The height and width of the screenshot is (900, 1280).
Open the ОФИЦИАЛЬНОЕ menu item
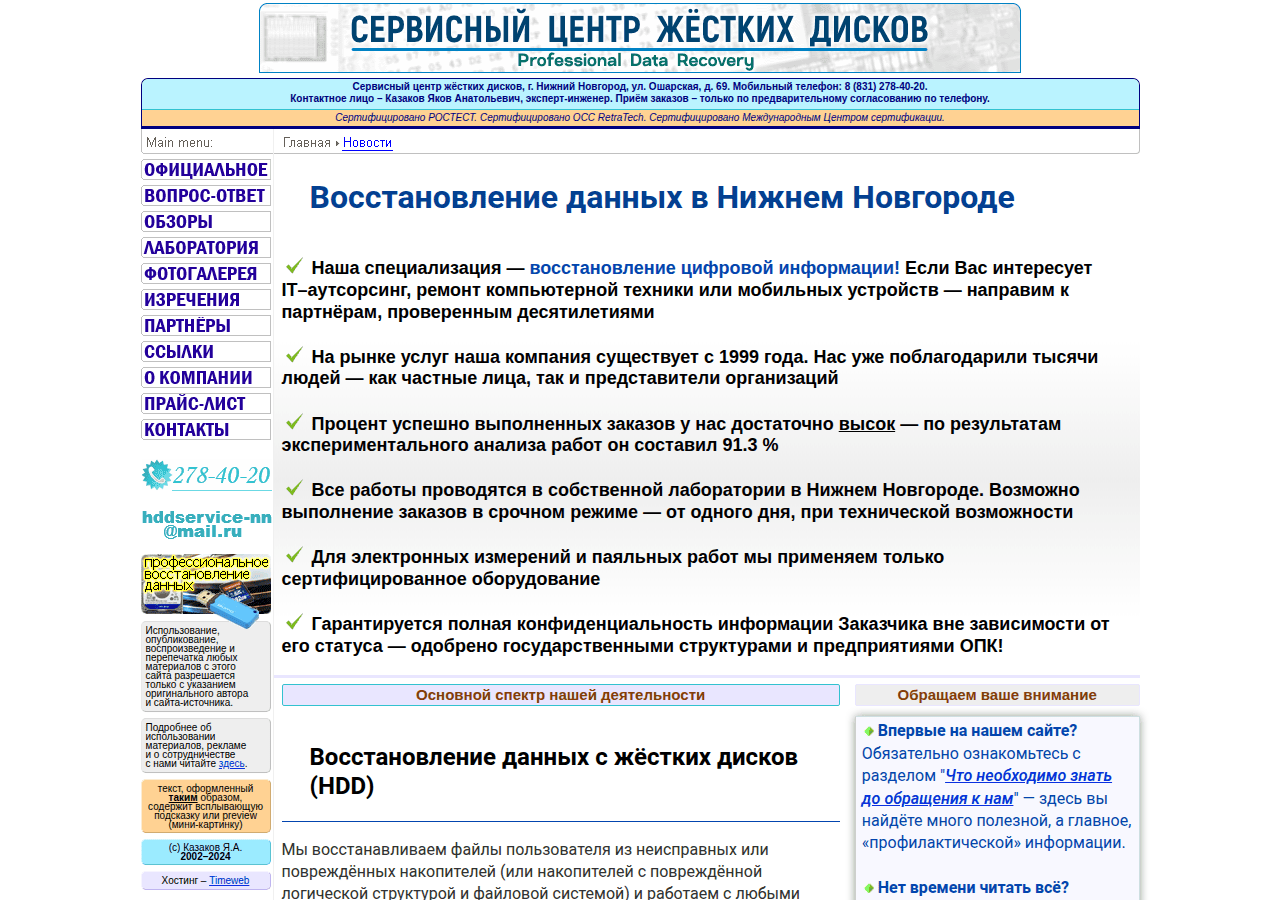pyautogui.click(x=206, y=170)
